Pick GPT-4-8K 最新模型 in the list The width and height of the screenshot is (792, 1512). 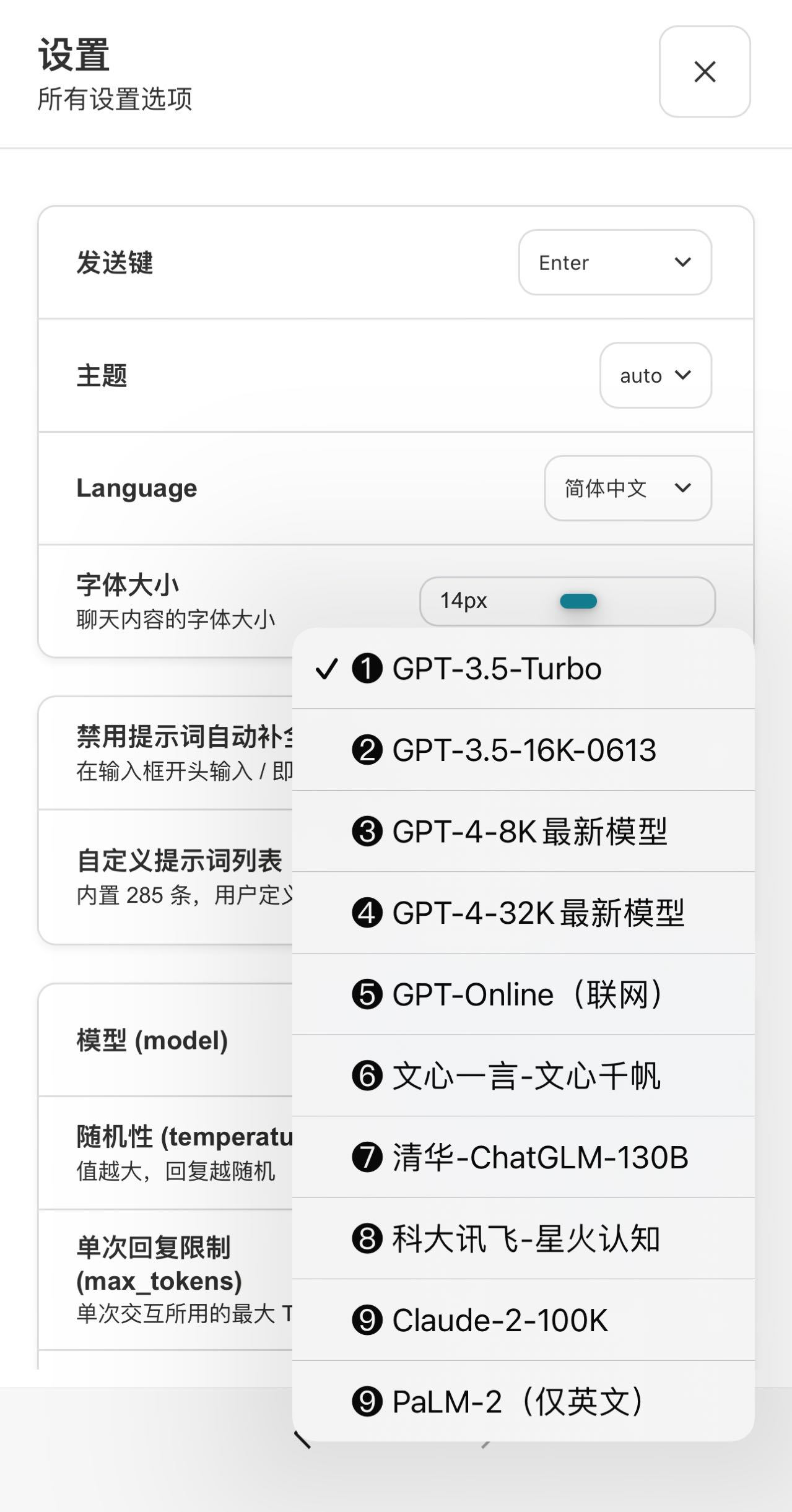(x=523, y=832)
